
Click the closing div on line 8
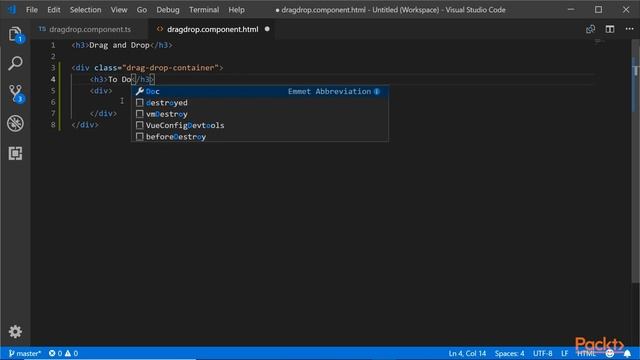pos(85,125)
